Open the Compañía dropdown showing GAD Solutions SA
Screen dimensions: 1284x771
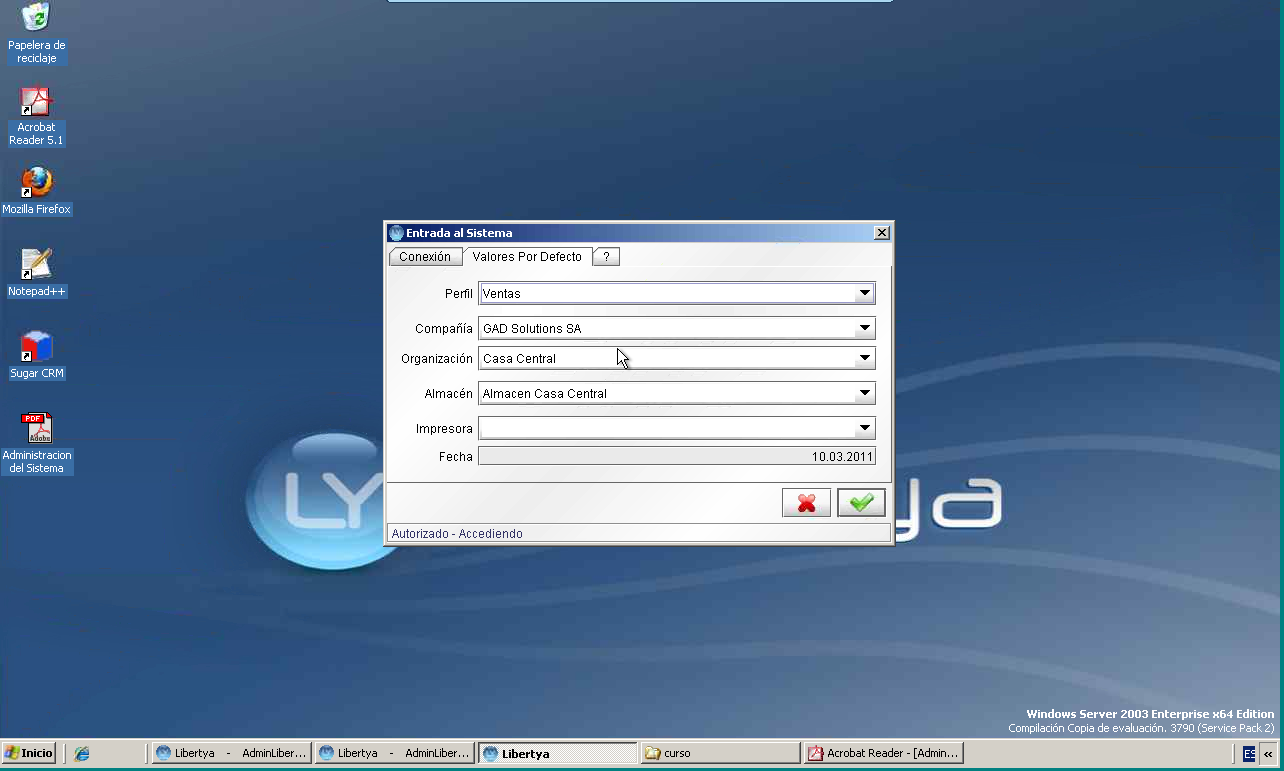677,328
